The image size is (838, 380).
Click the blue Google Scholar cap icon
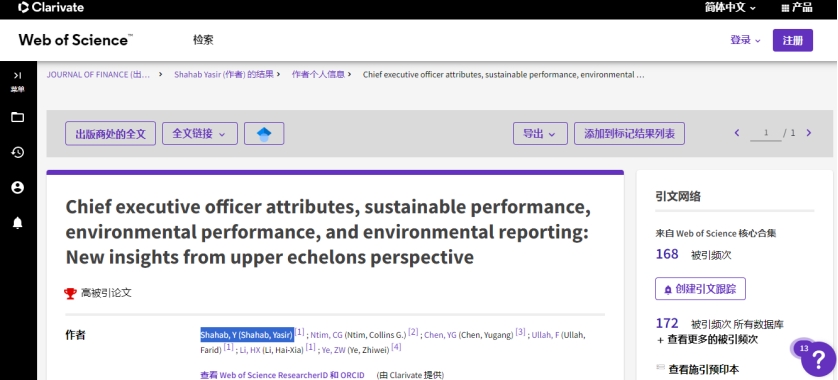coord(264,134)
